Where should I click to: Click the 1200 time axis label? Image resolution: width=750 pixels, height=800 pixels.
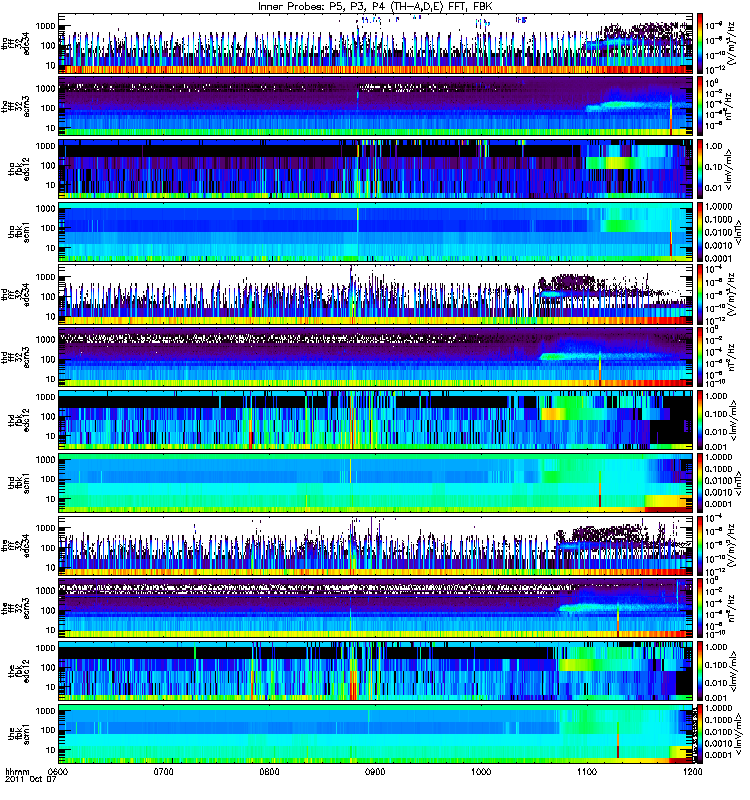(x=692, y=771)
